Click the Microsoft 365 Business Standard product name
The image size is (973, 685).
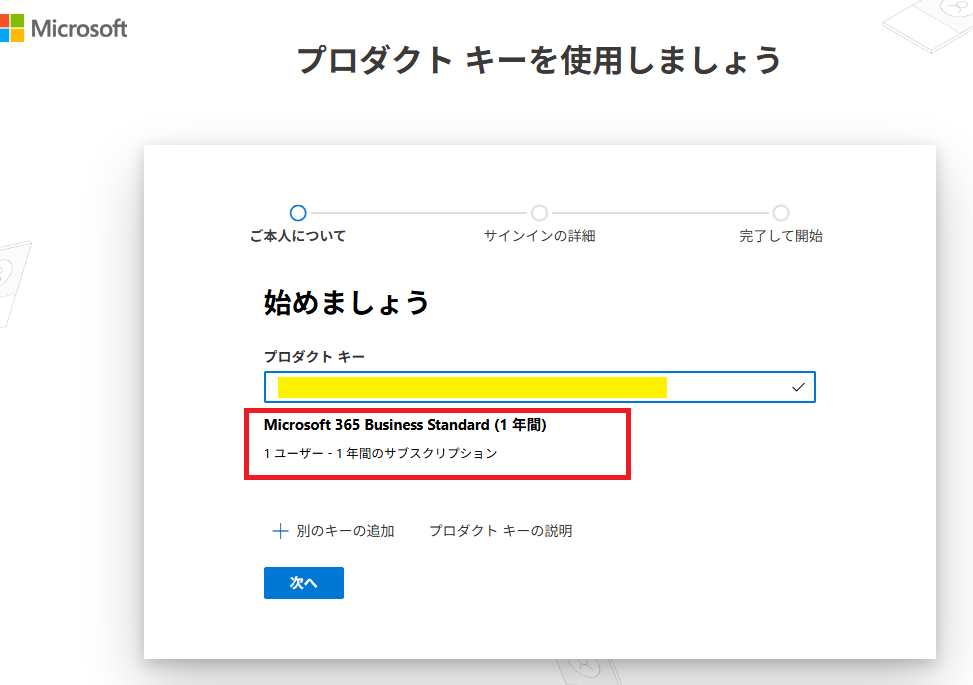(x=405, y=425)
